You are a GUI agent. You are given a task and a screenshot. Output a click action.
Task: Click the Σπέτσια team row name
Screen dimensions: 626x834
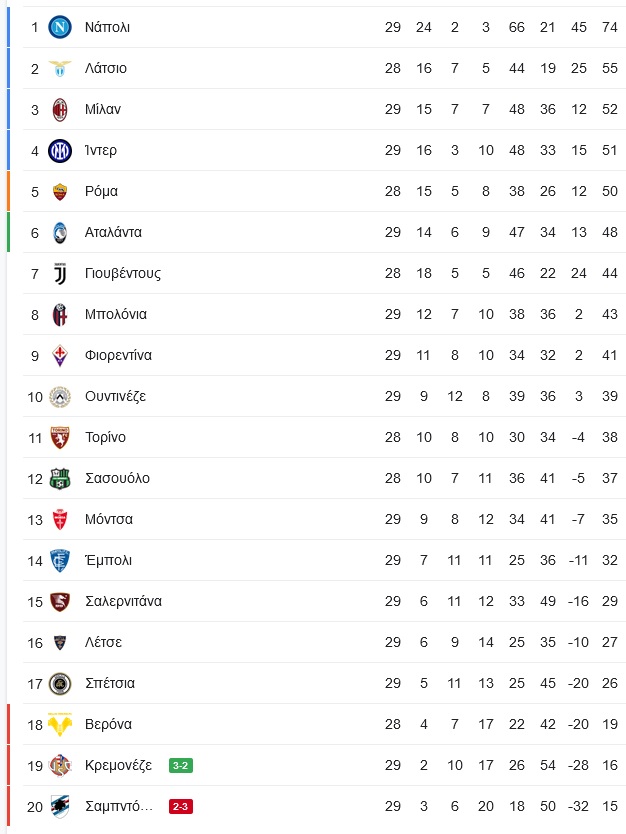click(x=110, y=683)
